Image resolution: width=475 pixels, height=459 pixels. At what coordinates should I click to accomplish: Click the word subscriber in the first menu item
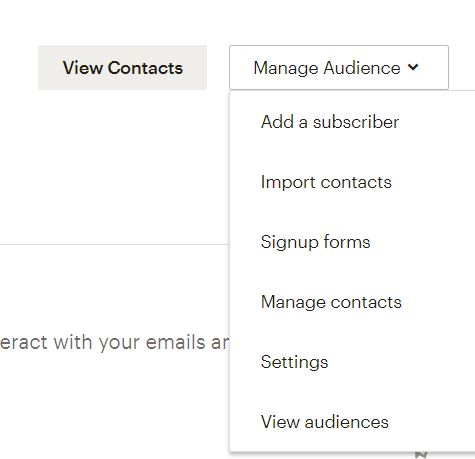(x=356, y=122)
